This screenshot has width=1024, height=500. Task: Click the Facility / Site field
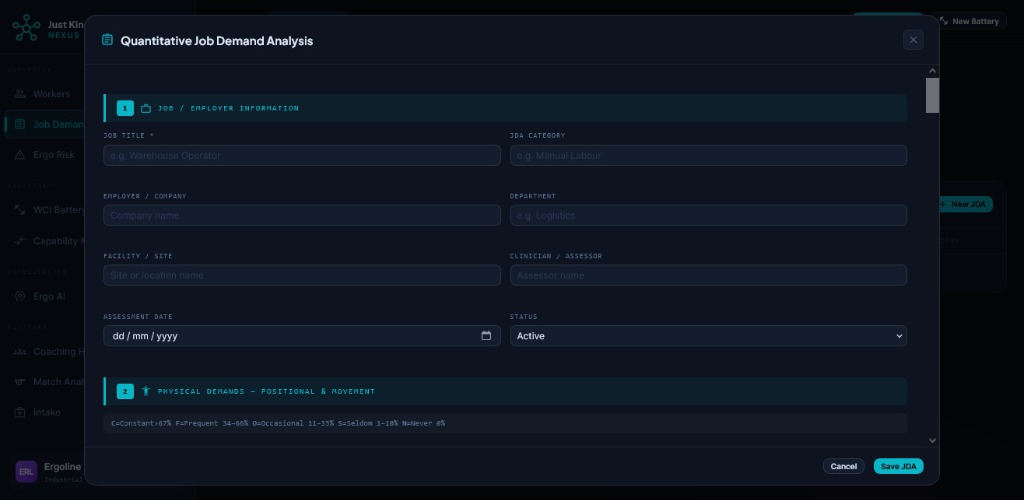[302, 275]
